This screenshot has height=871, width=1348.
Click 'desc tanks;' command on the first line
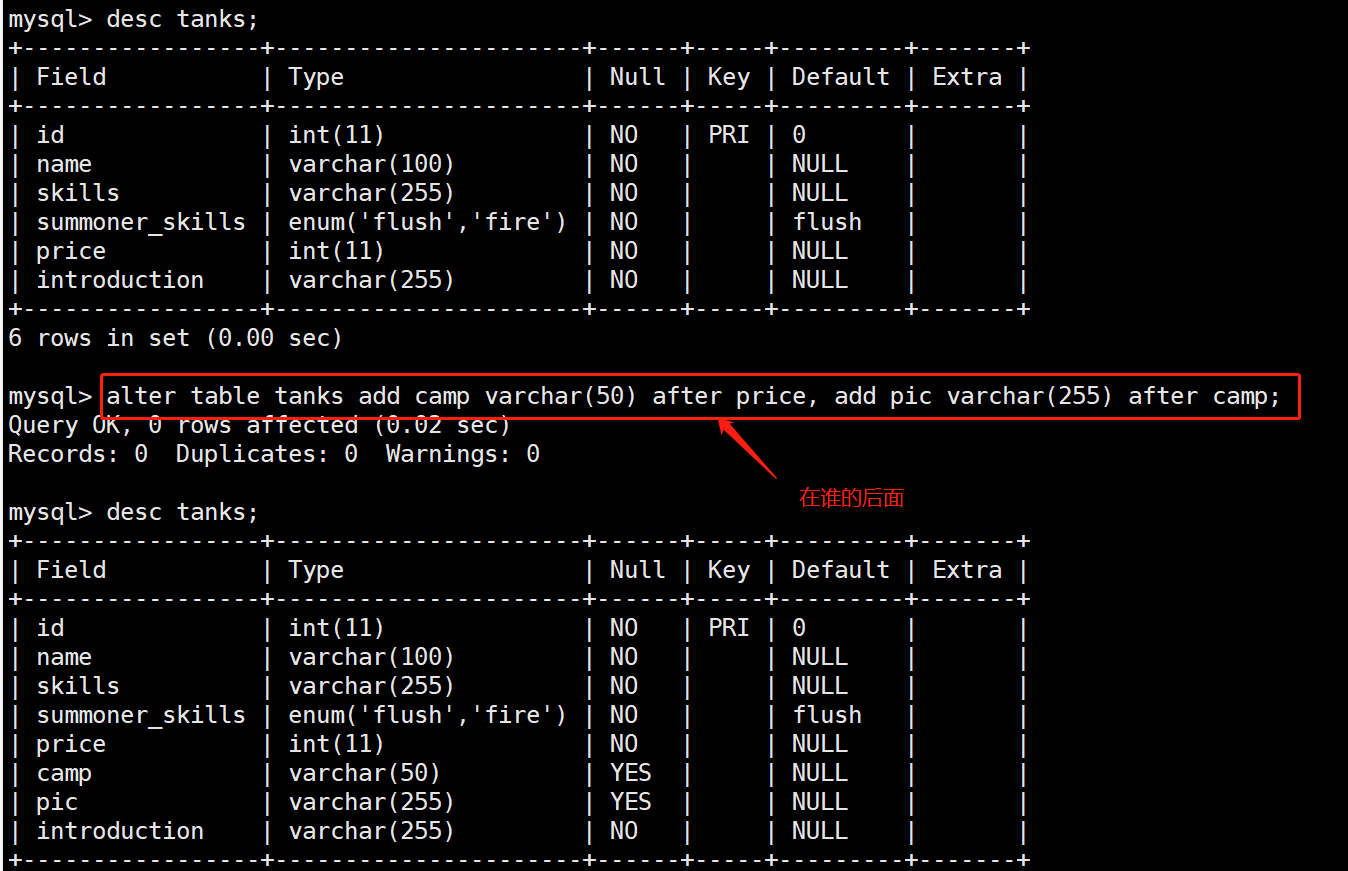(183, 20)
